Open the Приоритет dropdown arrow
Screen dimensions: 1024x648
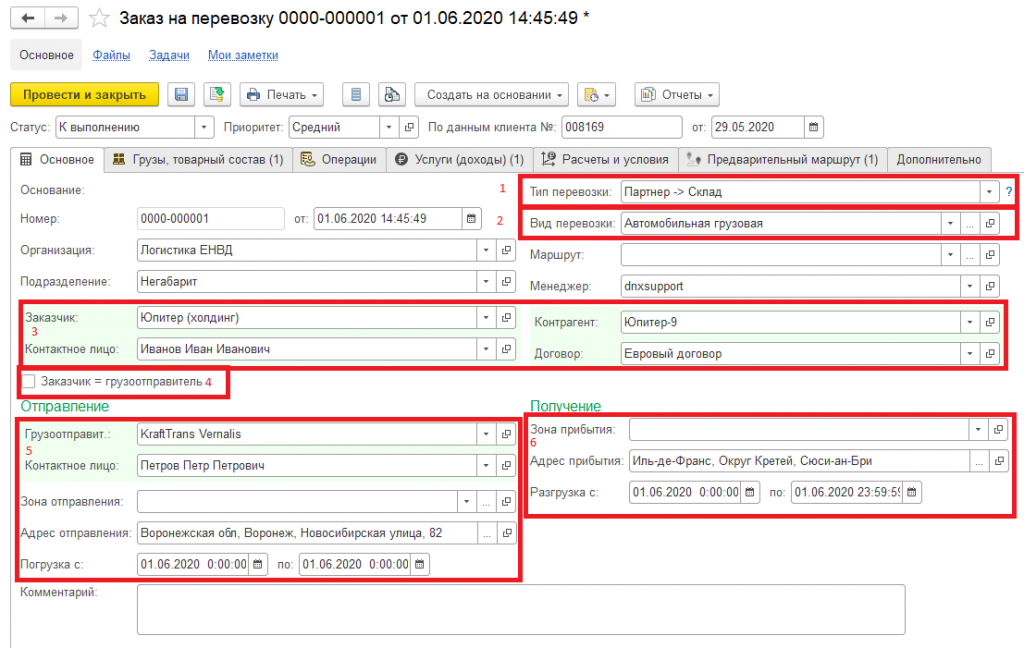pyautogui.click(x=388, y=127)
